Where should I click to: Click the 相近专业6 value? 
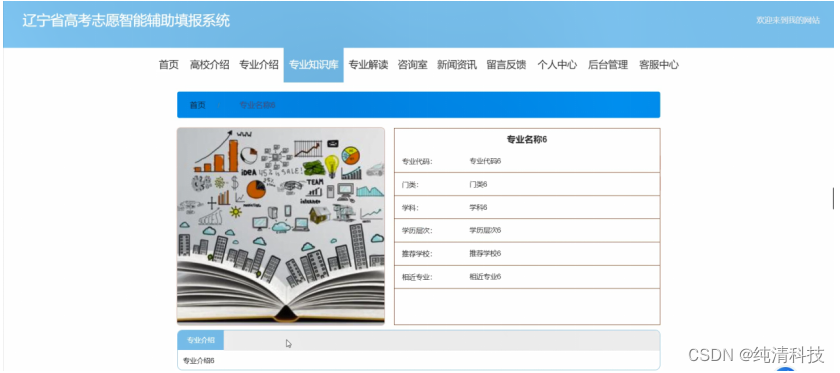485,277
